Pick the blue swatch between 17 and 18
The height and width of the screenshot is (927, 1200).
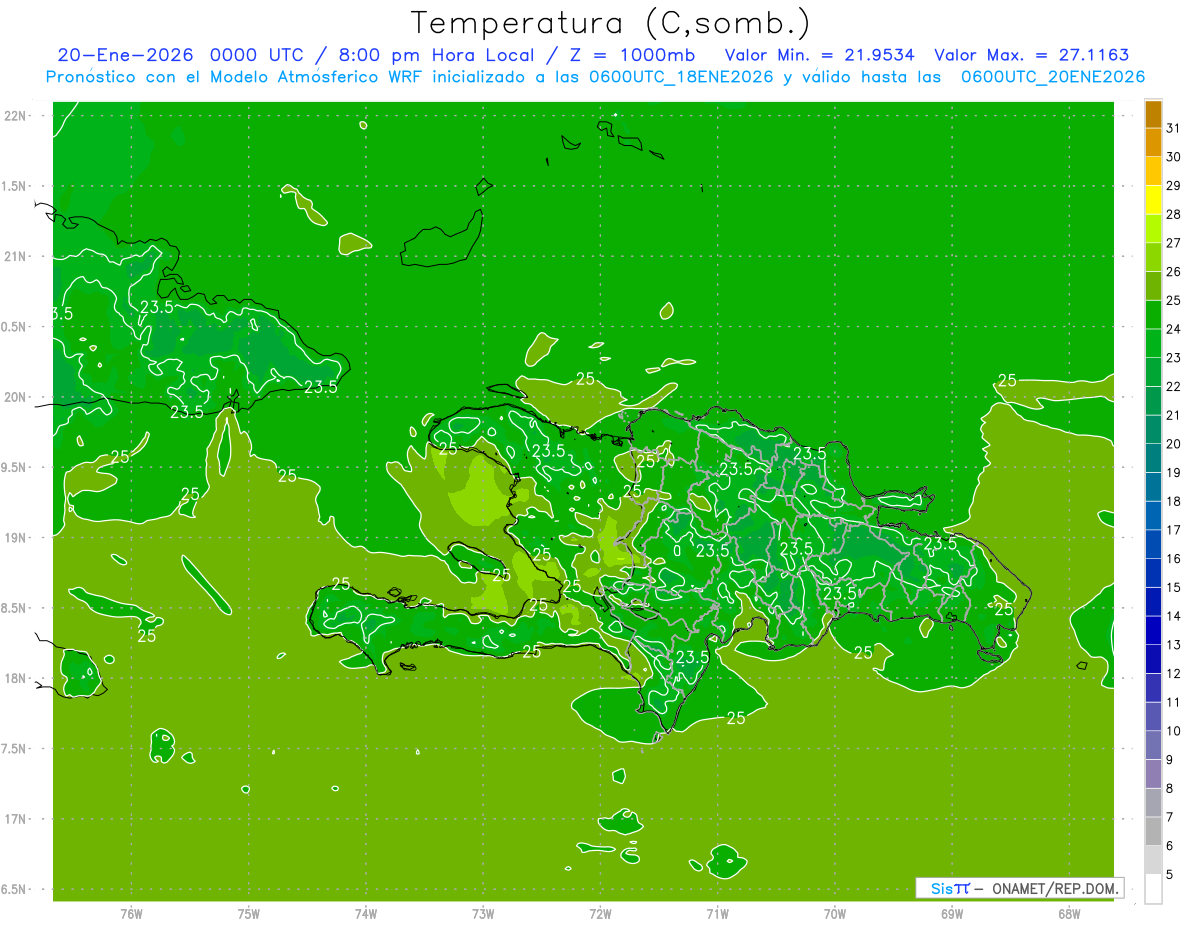1154,516
